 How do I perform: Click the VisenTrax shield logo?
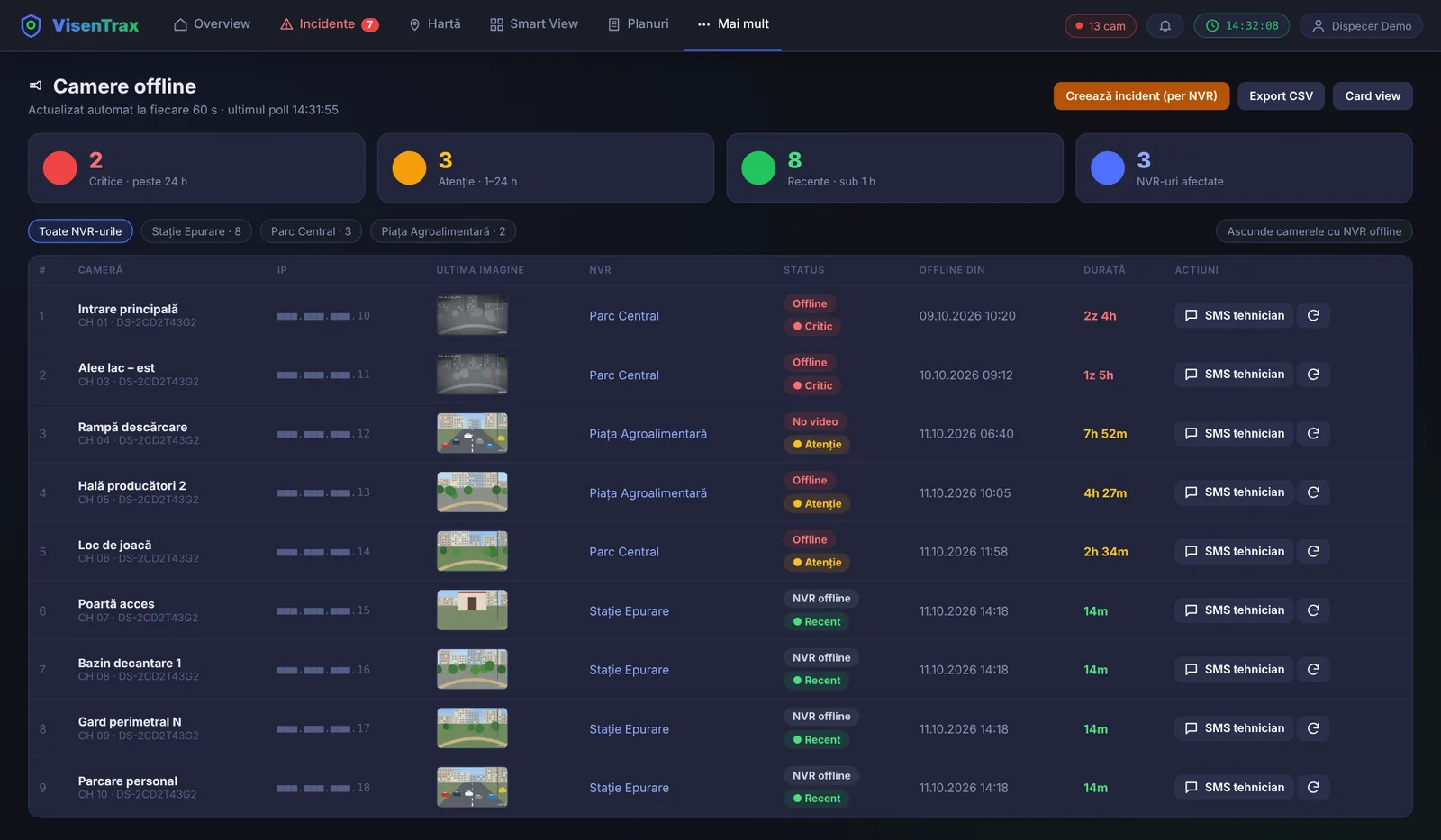pyautogui.click(x=31, y=25)
